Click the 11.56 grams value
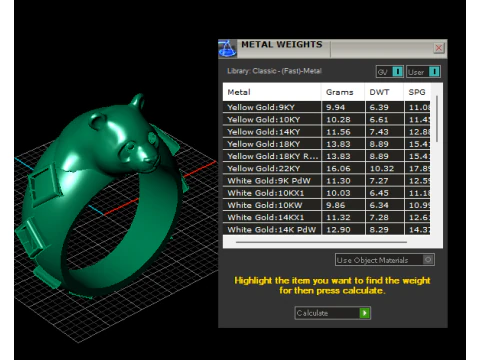Image resolution: width=480 pixels, height=360 pixels. [338, 132]
